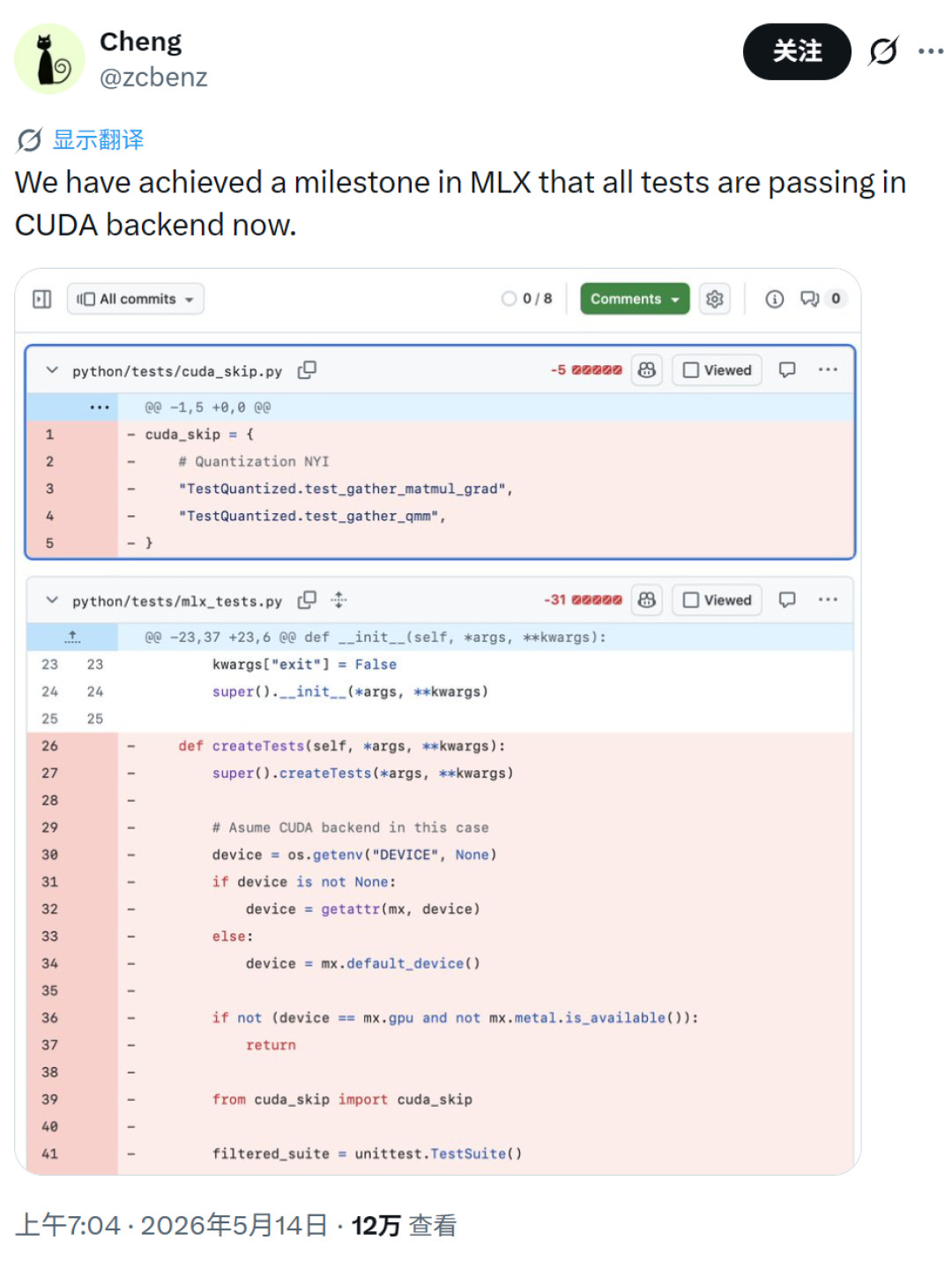Click the info circle icon
This screenshot has width=952, height=1270.
775,299
